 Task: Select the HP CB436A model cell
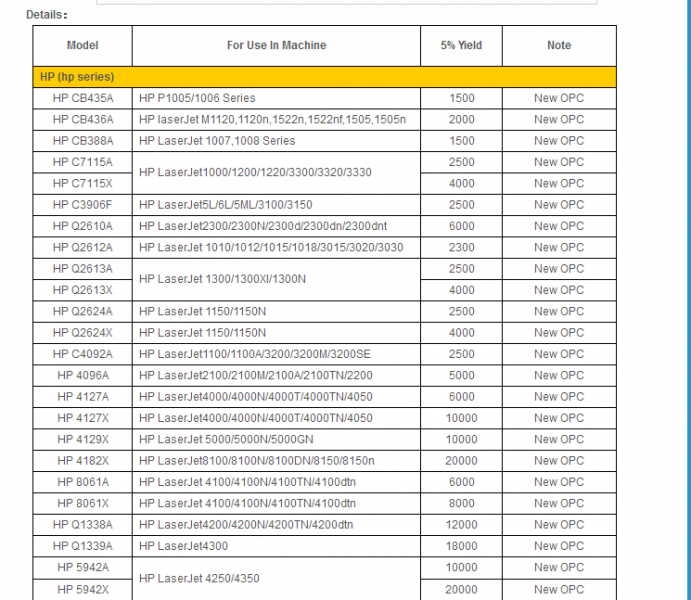(x=83, y=119)
